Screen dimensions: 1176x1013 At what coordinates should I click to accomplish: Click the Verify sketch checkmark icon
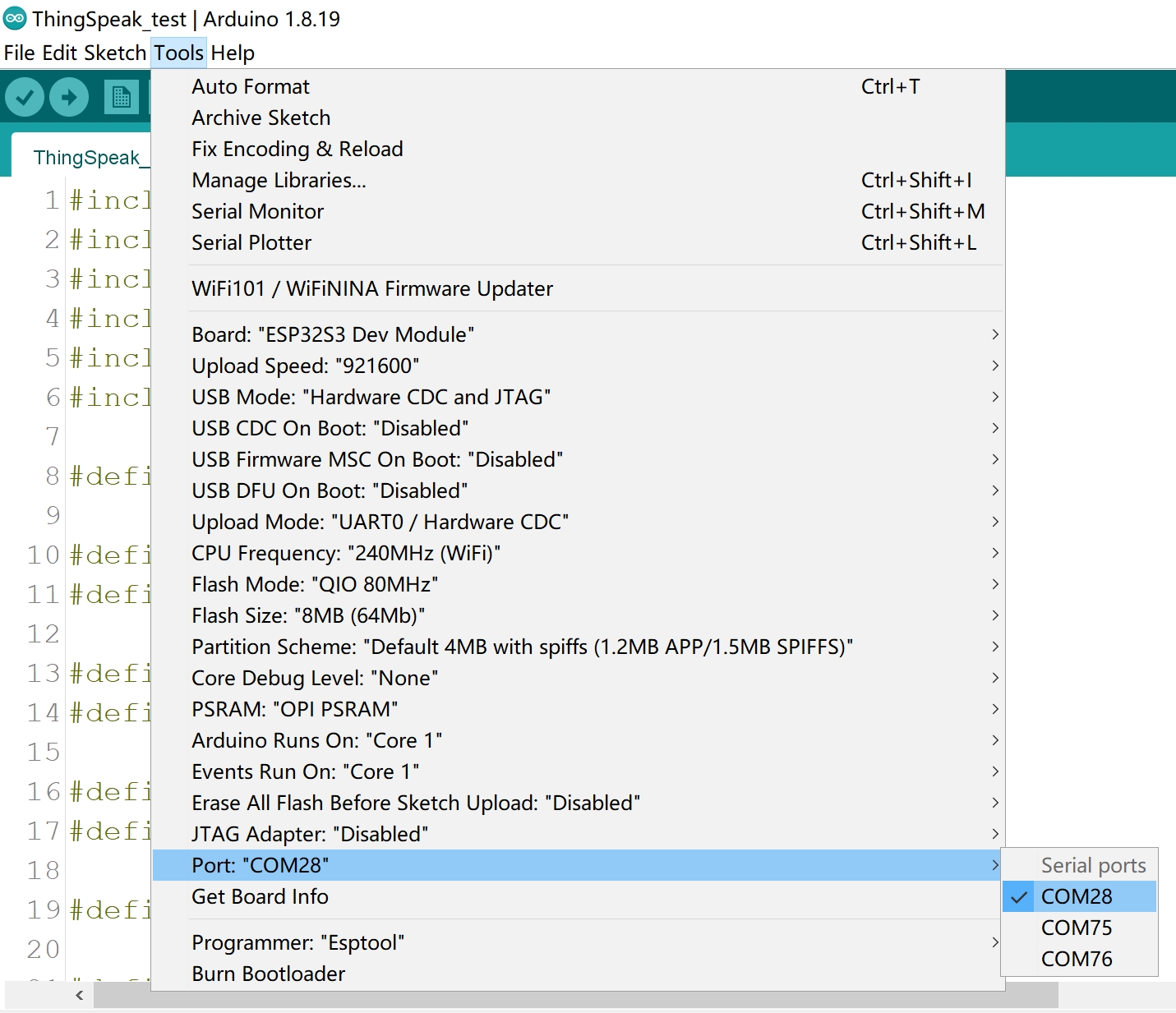(x=25, y=98)
